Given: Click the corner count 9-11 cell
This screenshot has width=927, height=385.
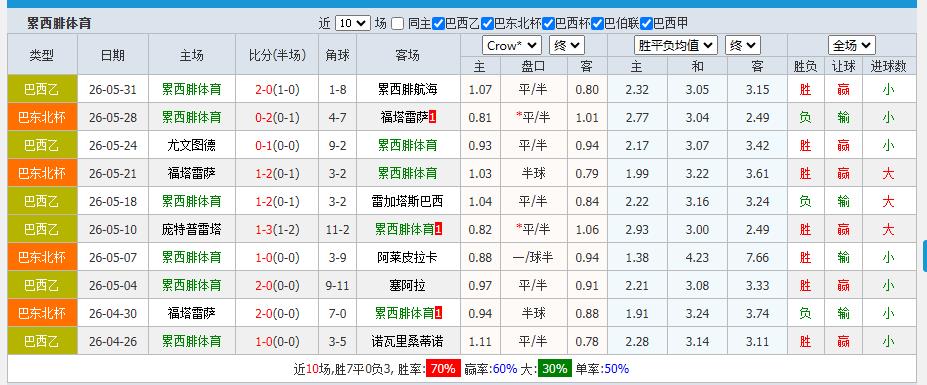Looking at the screenshot, I should pos(338,286).
